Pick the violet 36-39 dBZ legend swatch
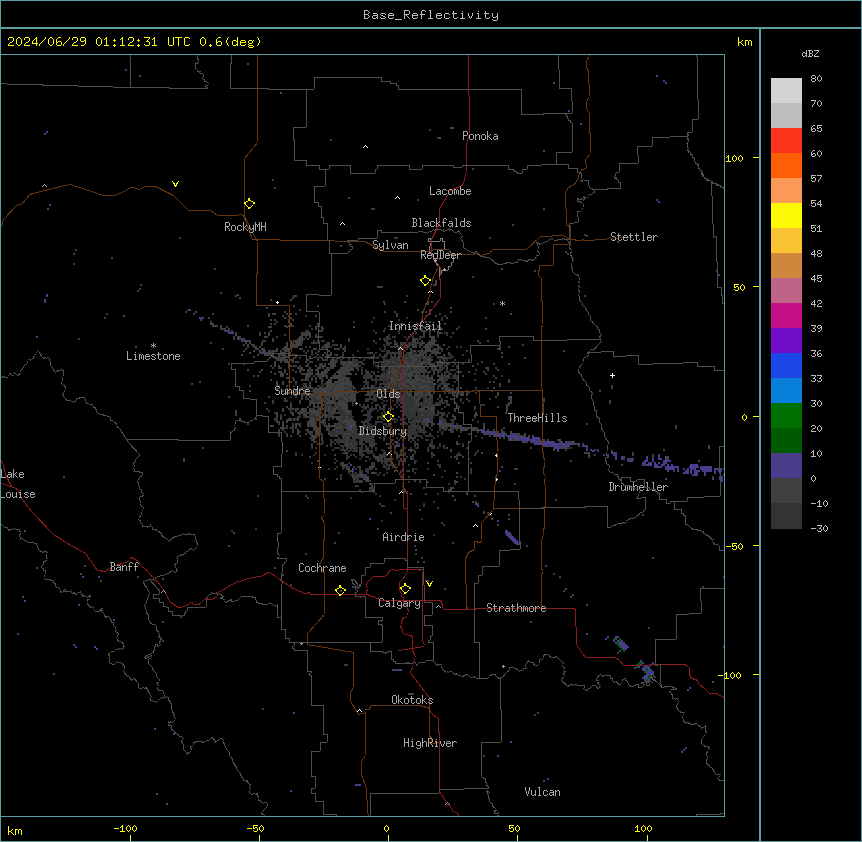Screen dimensions: 862x842 (x=786, y=341)
